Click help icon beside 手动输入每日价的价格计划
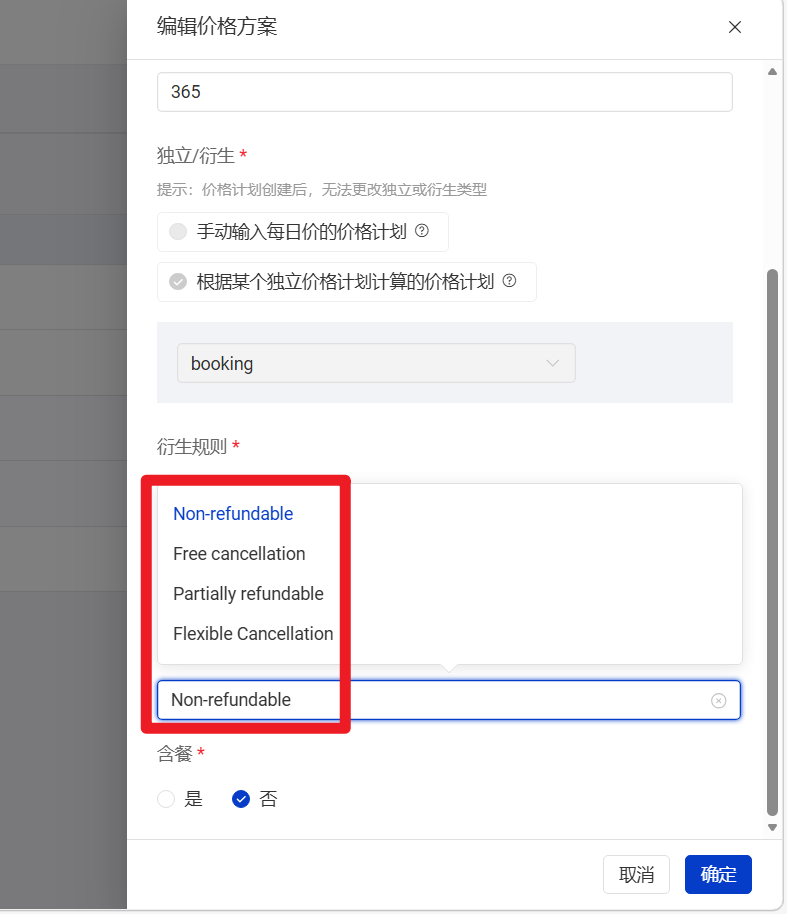This screenshot has width=787, height=914. pyautogui.click(x=422, y=231)
